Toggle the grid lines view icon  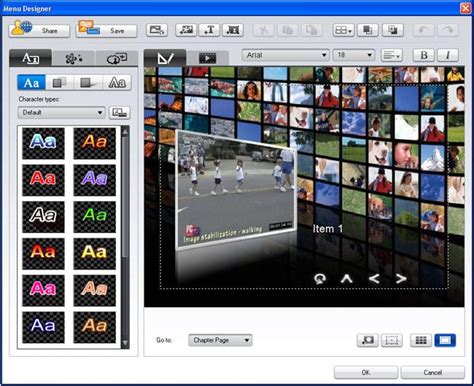[x=421, y=340]
